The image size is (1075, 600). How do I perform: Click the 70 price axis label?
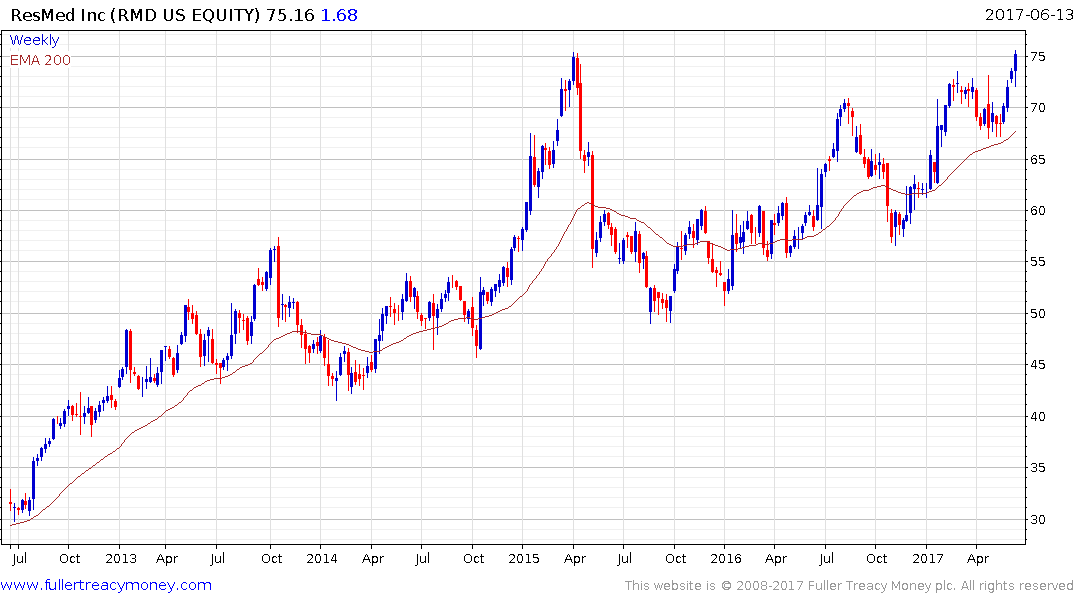[1038, 108]
